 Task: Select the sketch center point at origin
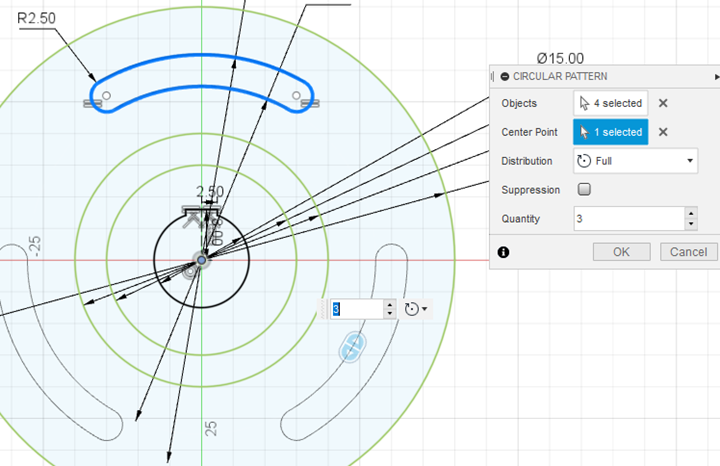pos(201,260)
